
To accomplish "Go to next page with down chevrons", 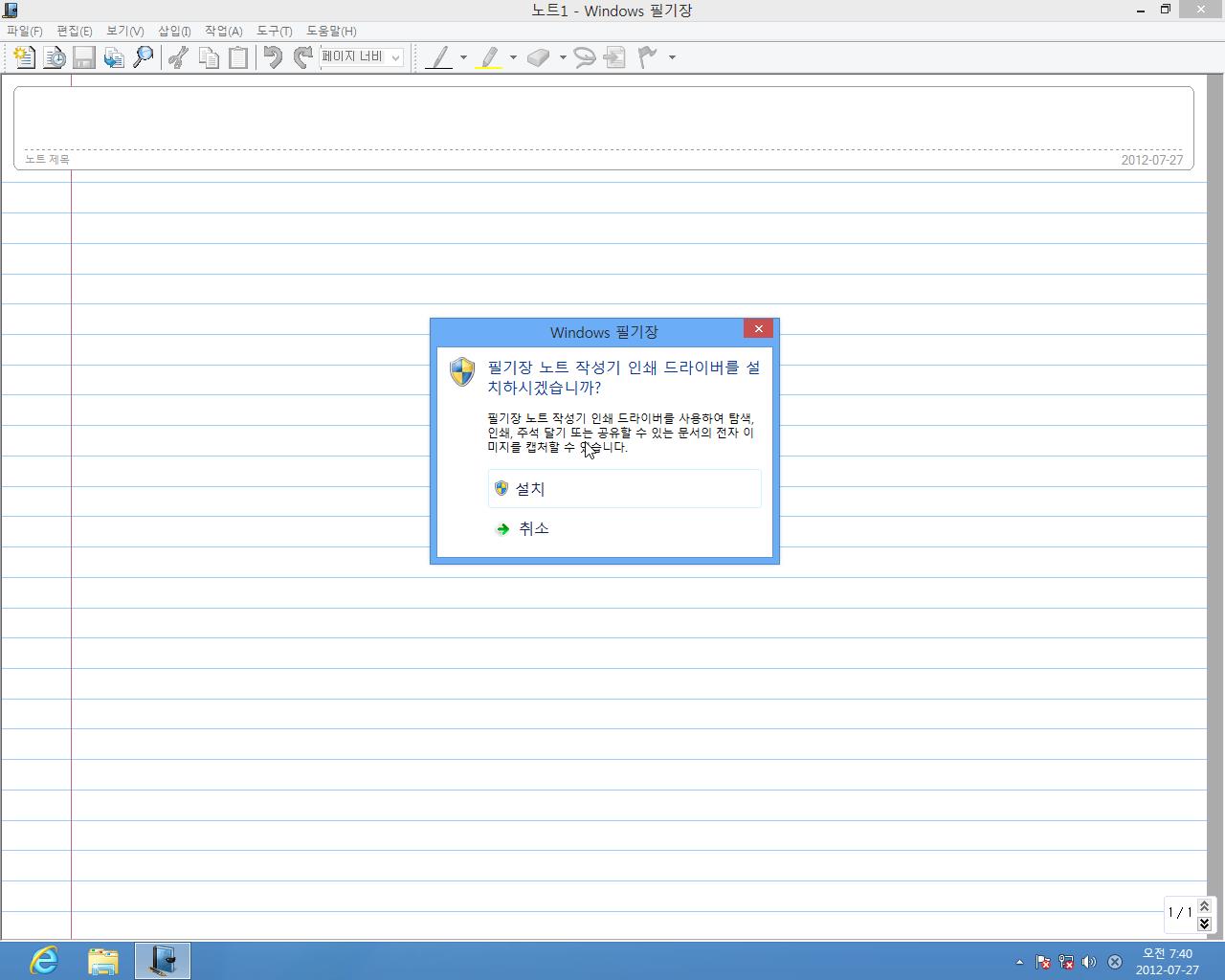I will (1204, 924).
